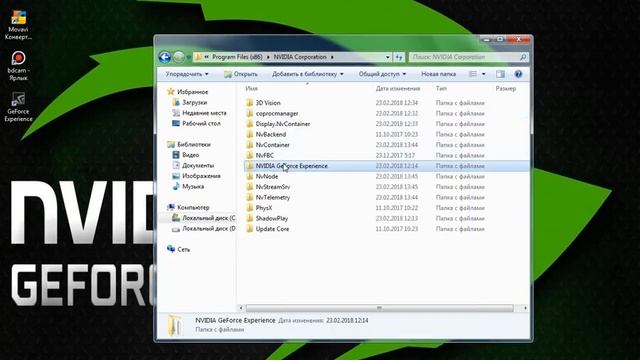This screenshot has height=360, width=640.
Task: Select Компьютер in navigation pane
Action: coord(193,207)
